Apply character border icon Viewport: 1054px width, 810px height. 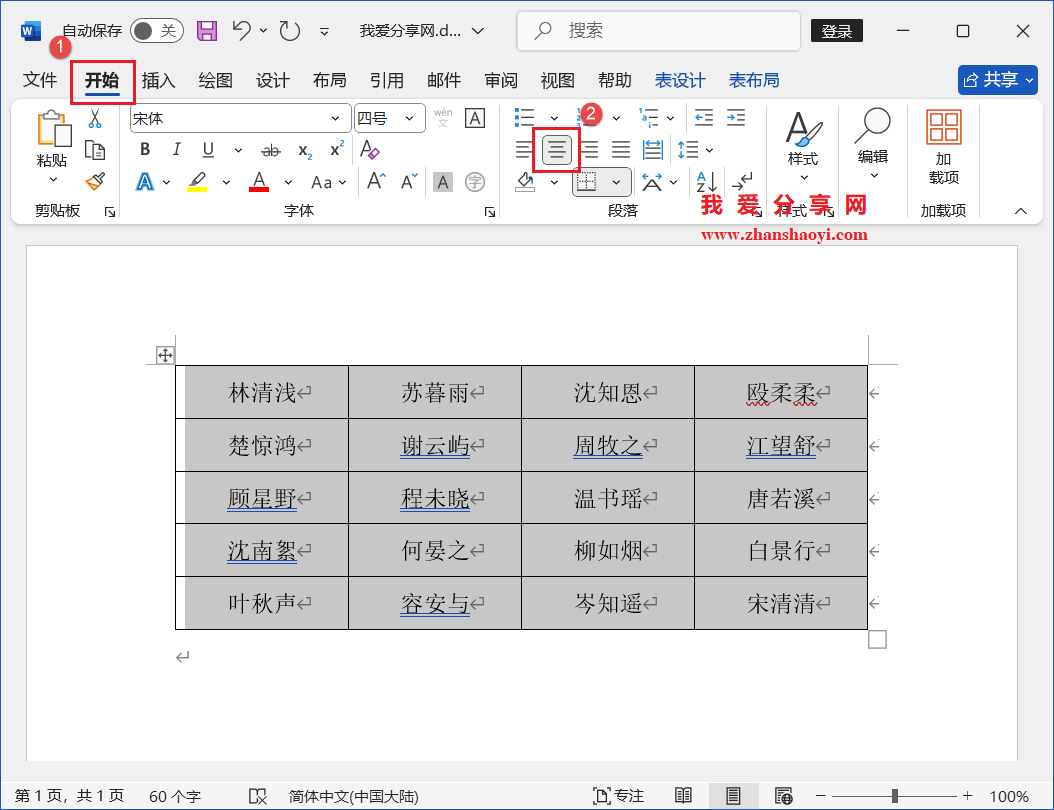(475, 118)
